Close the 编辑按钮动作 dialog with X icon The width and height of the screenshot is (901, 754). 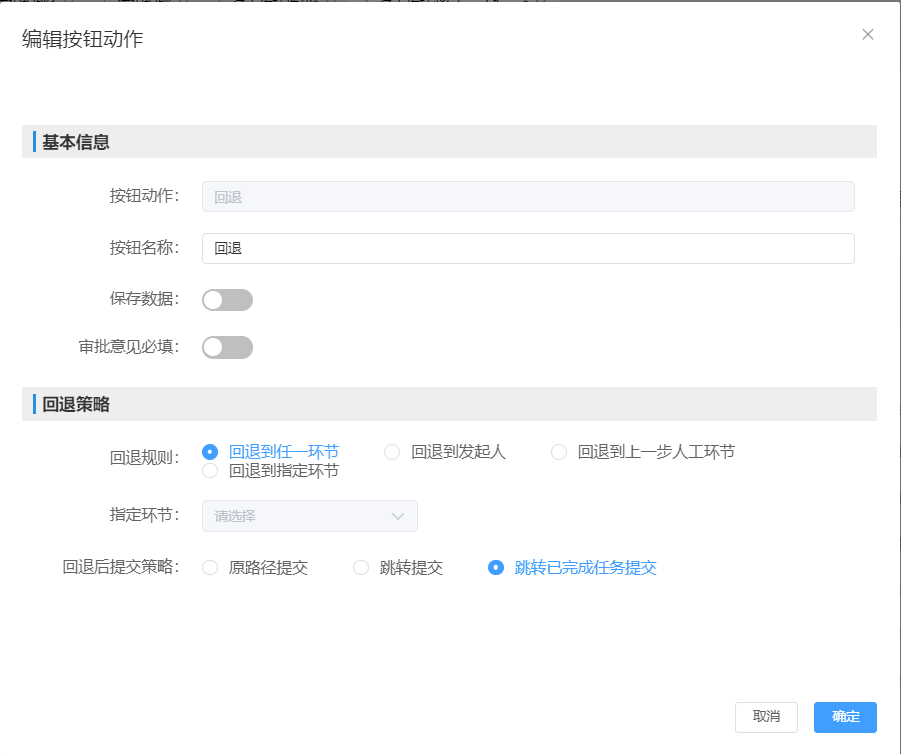click(868, 34)
